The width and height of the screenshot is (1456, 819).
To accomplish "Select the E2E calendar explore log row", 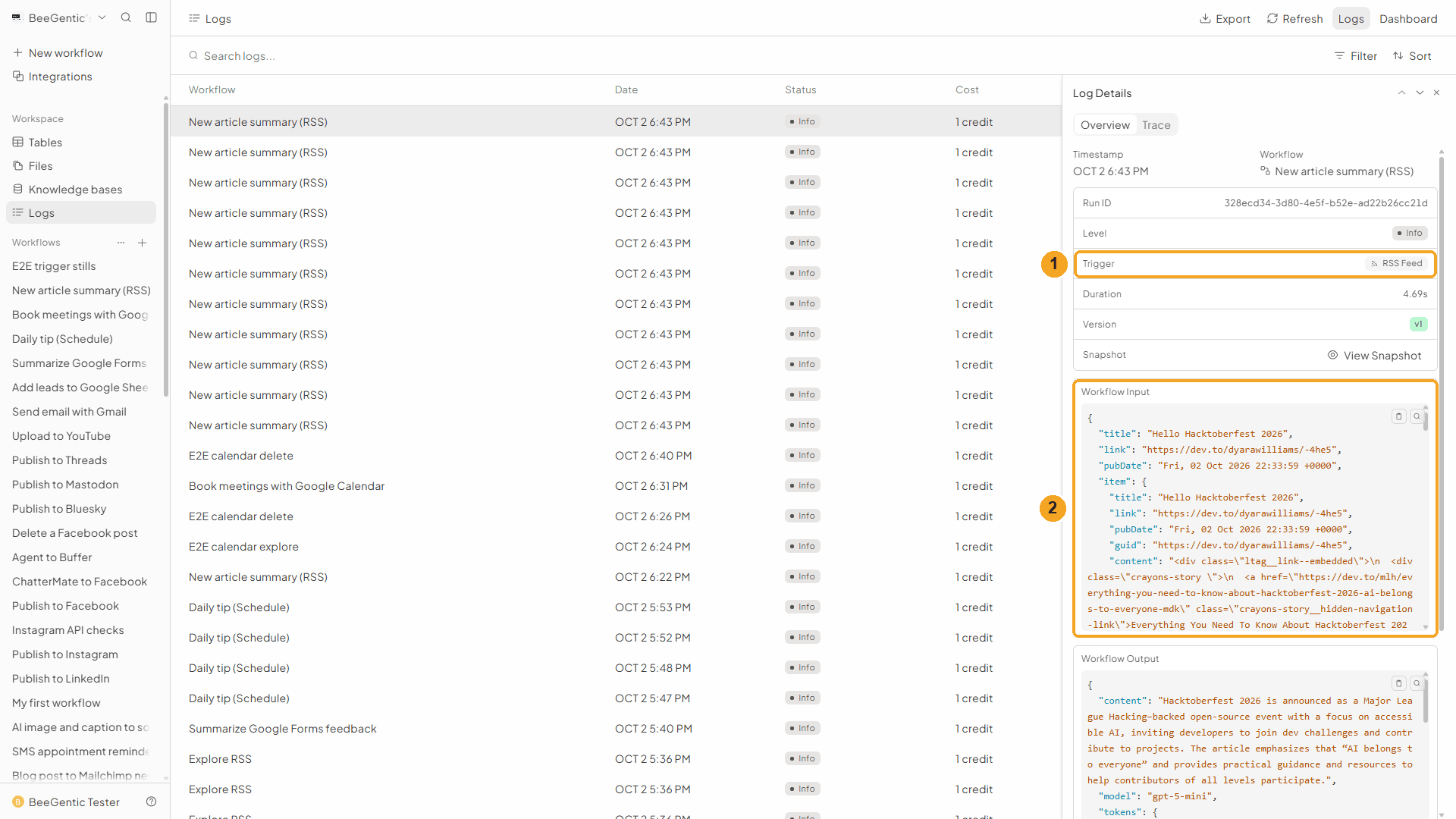I will coord(616,546).
